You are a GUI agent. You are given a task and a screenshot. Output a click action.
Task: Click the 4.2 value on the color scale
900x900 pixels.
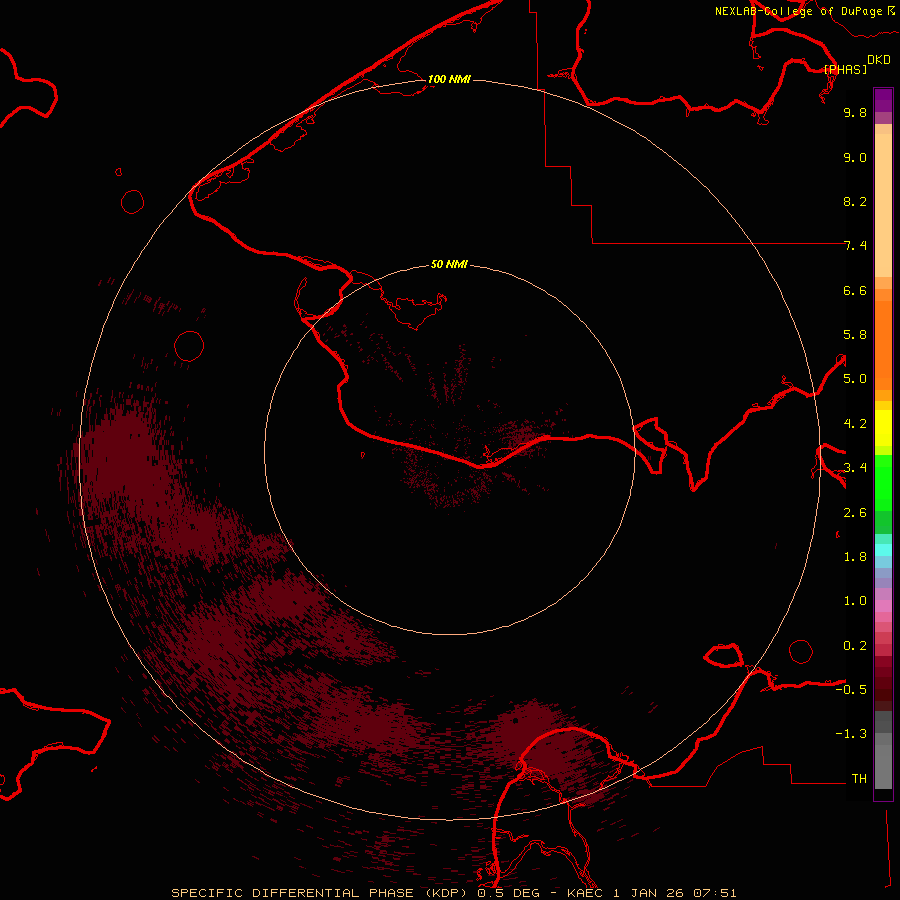[855, 424]
